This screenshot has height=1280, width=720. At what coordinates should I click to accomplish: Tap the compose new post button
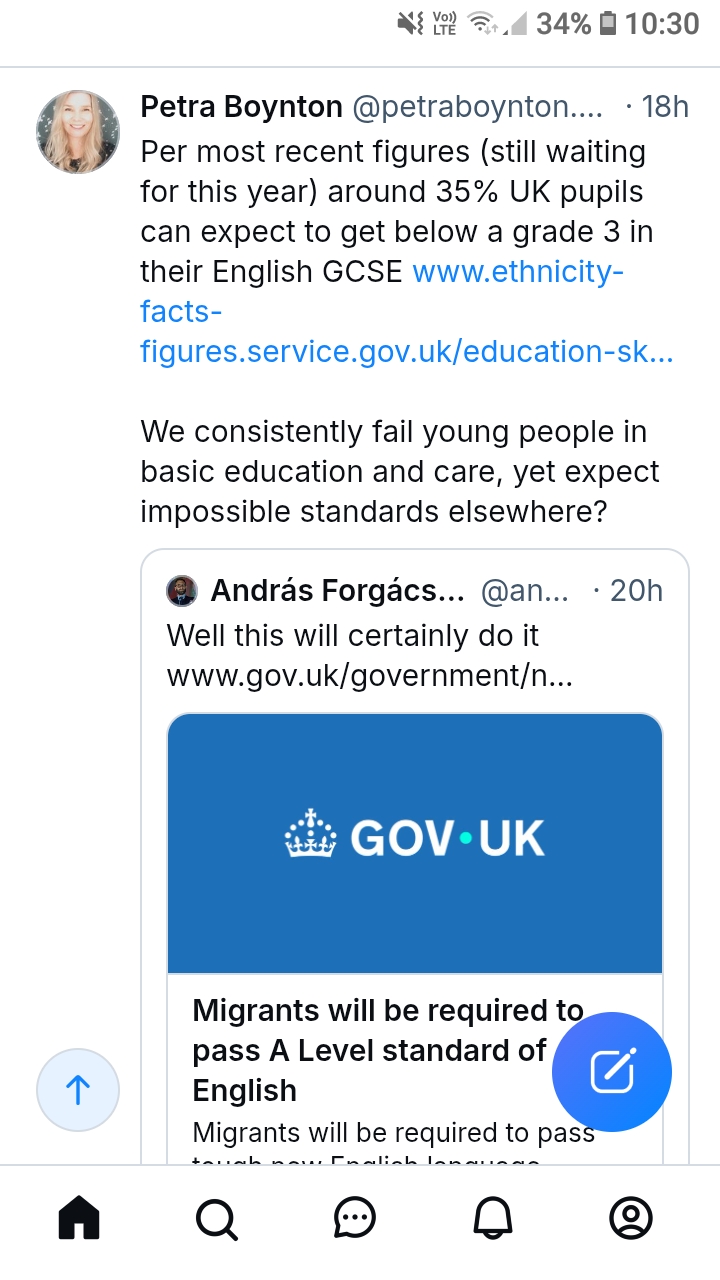pyautogui.click(x=611, y=1071)
